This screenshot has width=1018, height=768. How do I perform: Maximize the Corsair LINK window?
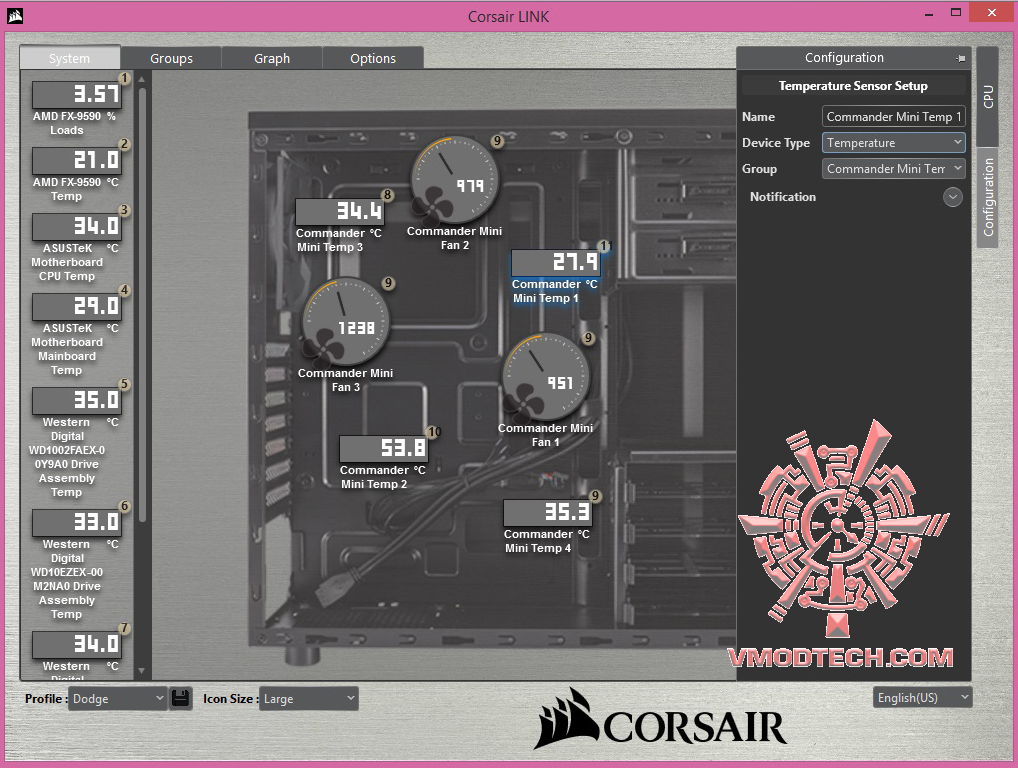(956, 13)
